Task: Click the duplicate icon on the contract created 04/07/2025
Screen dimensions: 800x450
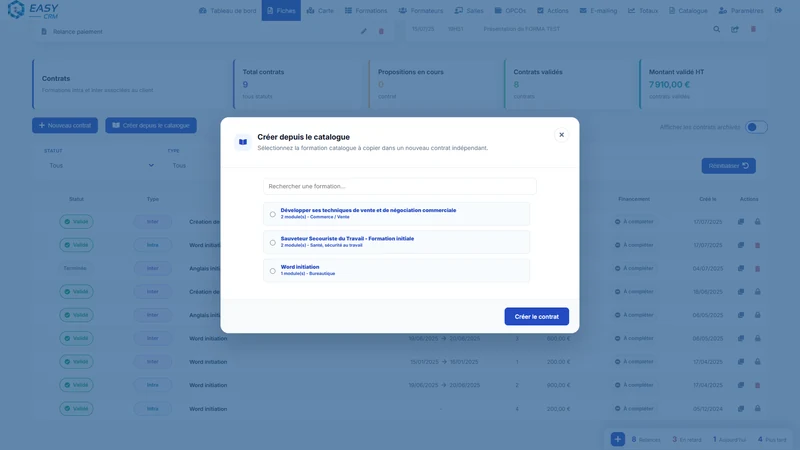Action: [x=740, y=268]
